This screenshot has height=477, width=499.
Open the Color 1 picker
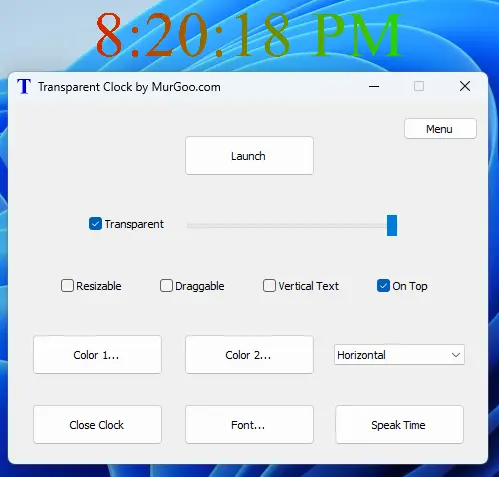point(97,355)
